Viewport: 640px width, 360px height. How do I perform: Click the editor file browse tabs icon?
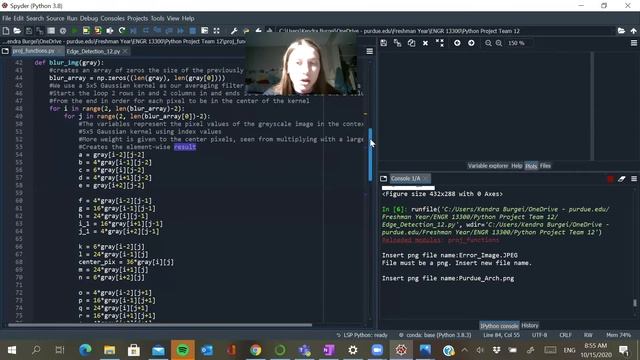[x=5, y=51]
